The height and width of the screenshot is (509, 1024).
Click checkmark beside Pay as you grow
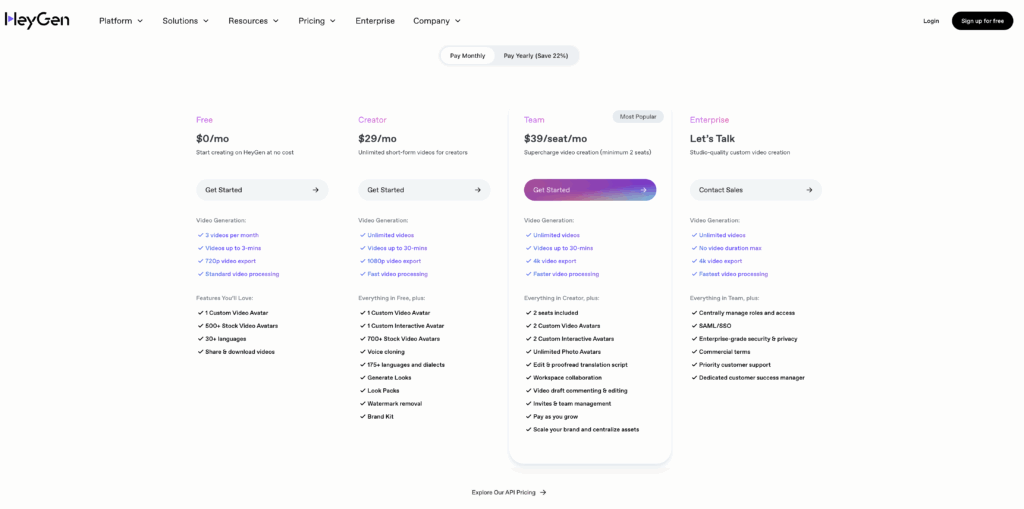click(x=528, y=417)
